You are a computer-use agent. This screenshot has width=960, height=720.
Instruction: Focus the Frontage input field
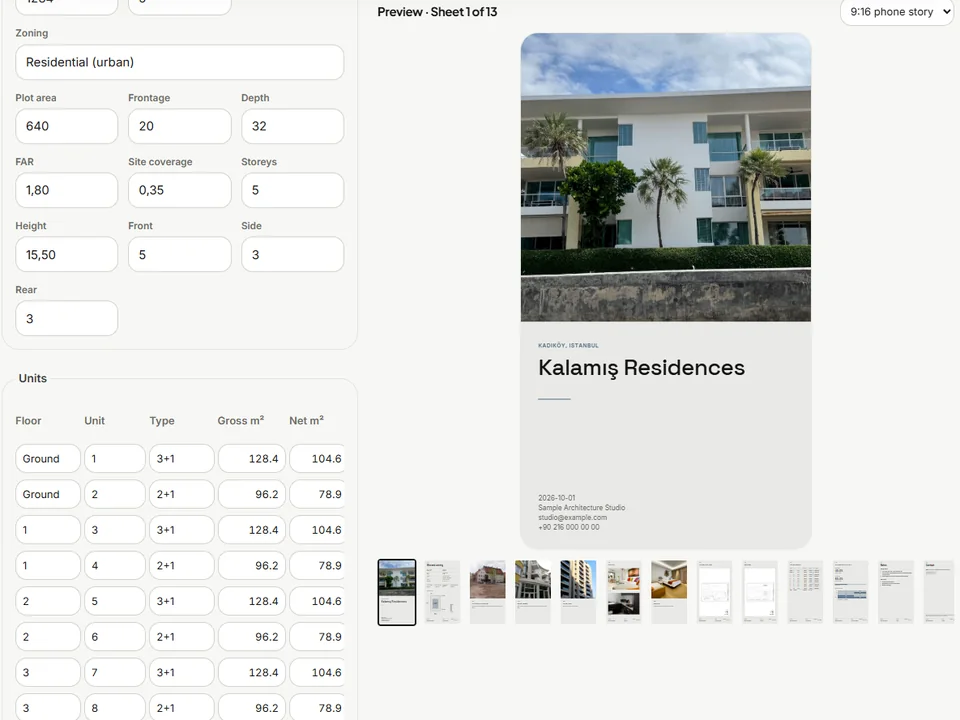pyautogui.click(x=179, y=126)
